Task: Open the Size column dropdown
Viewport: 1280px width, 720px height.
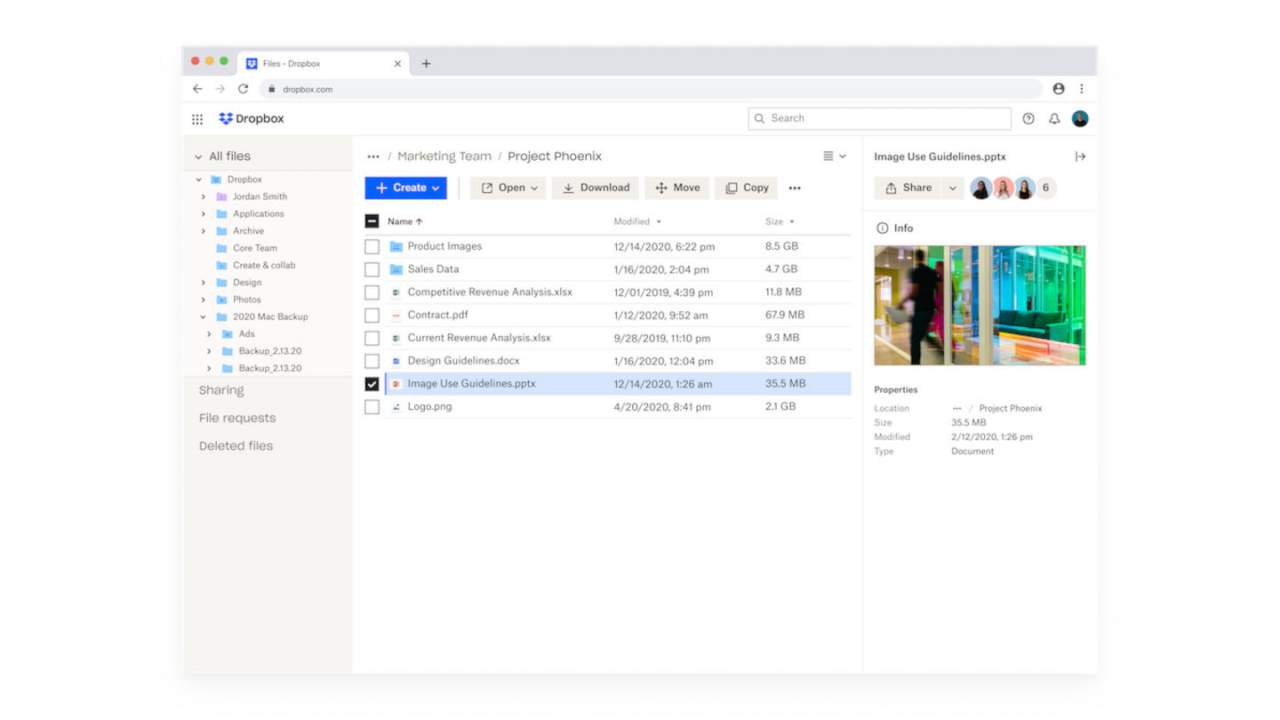Action: pyautogui.click(x=792, y=222)
